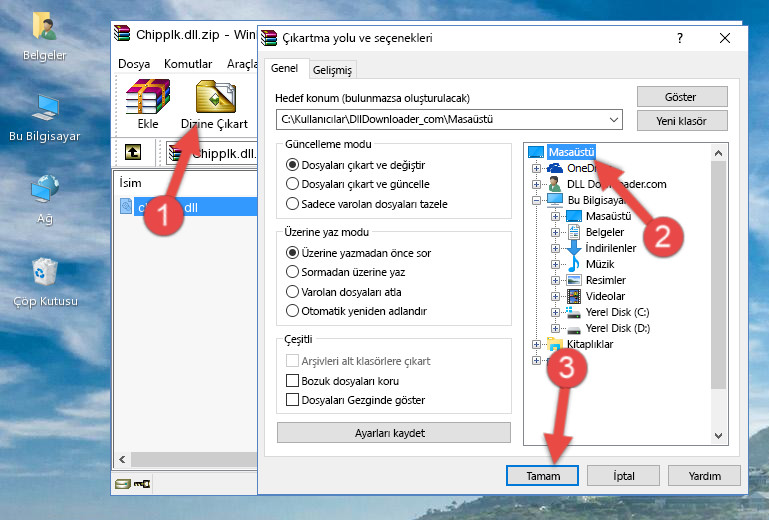Select Masaüstü root in folder tree

coord(571,152)
